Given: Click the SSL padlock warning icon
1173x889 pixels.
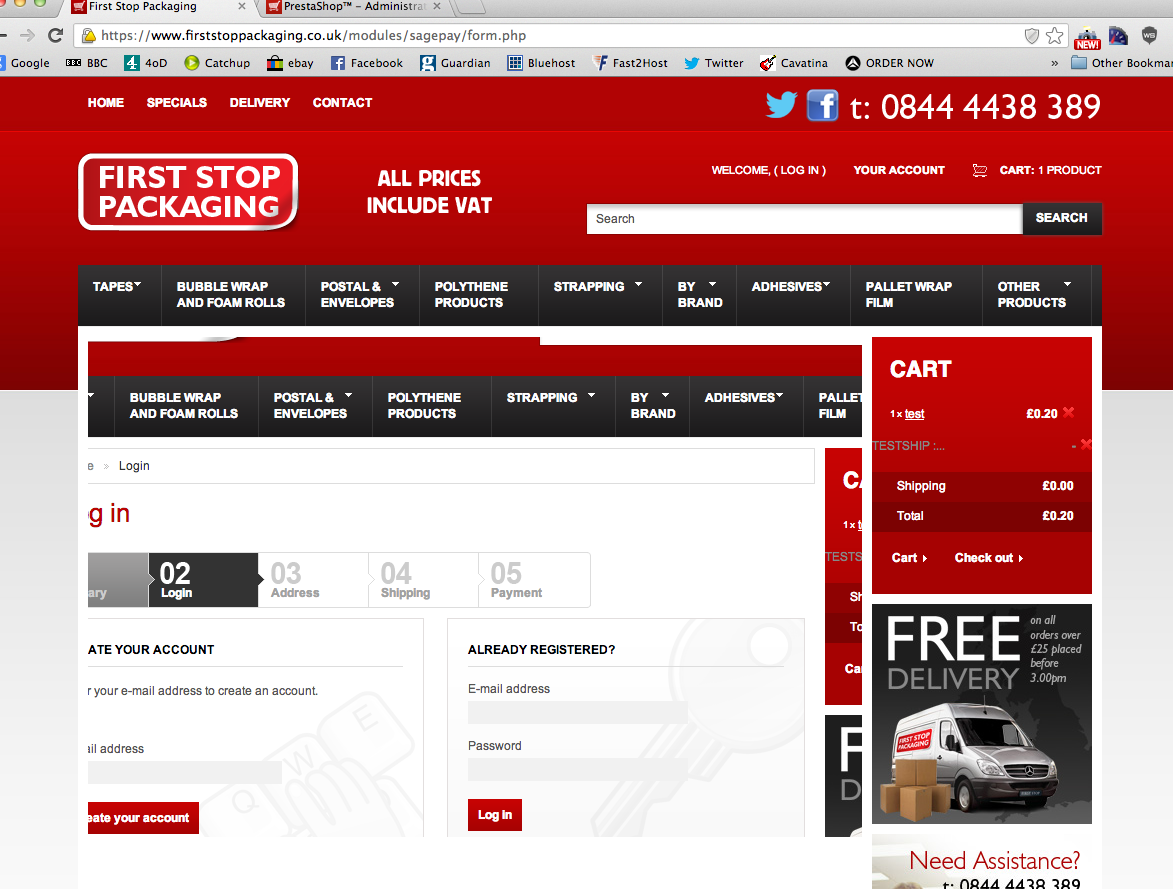Looking at the screenshot, I should point(88,35).
